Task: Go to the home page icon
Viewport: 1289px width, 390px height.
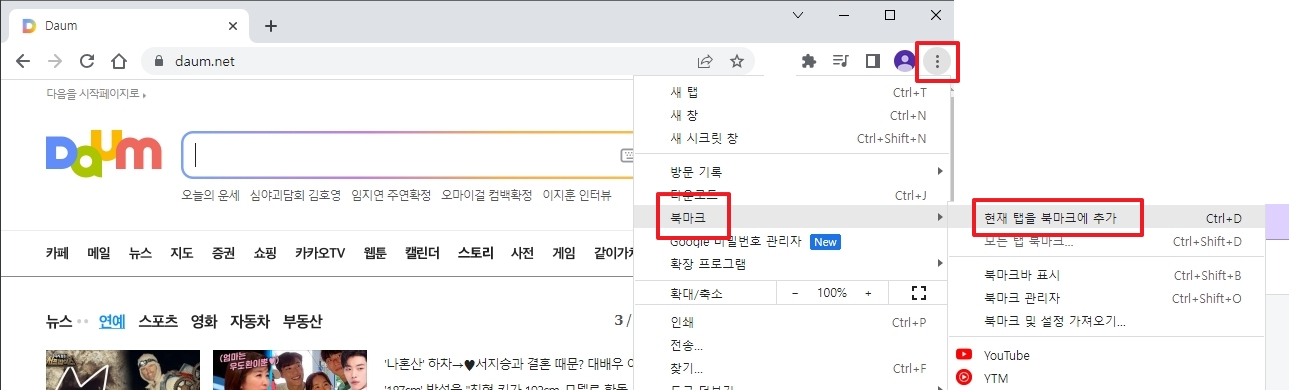Action: (x=119, y=61)
